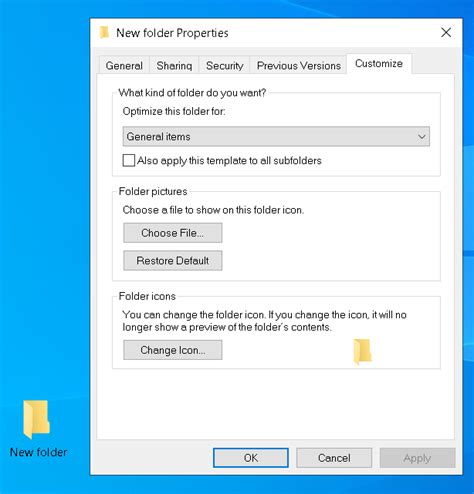Click the Choose a file to show text
Viewport: 474px width, 494px height.
point(213,210)
